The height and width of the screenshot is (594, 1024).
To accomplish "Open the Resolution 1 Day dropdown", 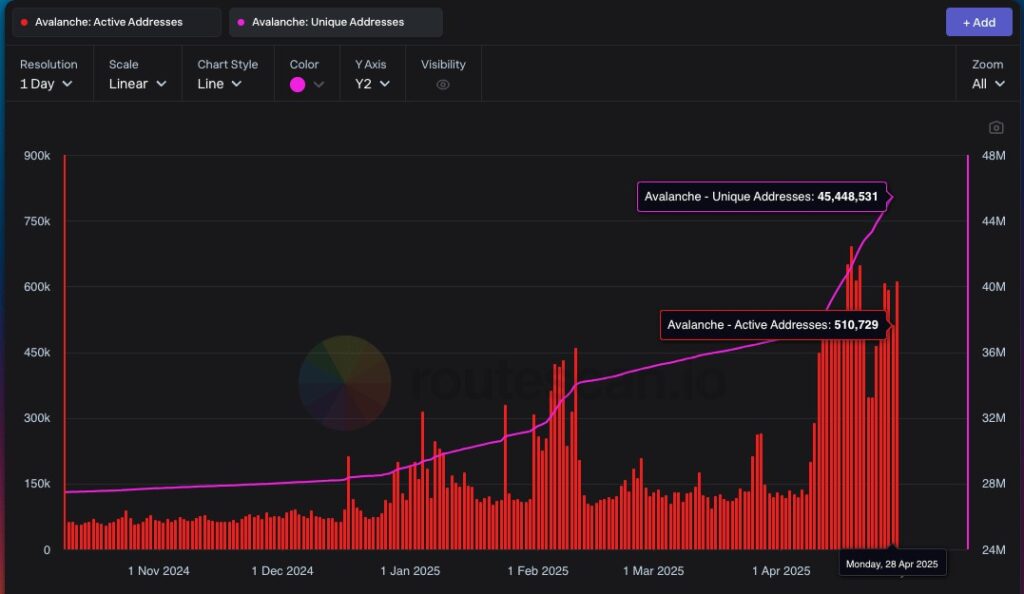I will [46, 84].
